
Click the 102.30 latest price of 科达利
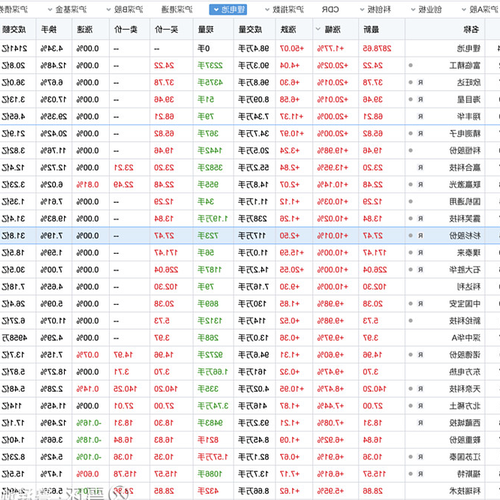coord(374,287)
